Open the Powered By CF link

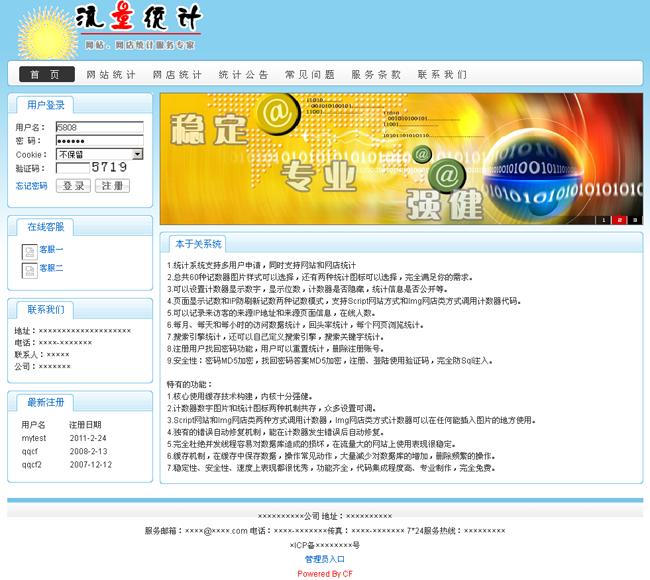click(325, 574)
